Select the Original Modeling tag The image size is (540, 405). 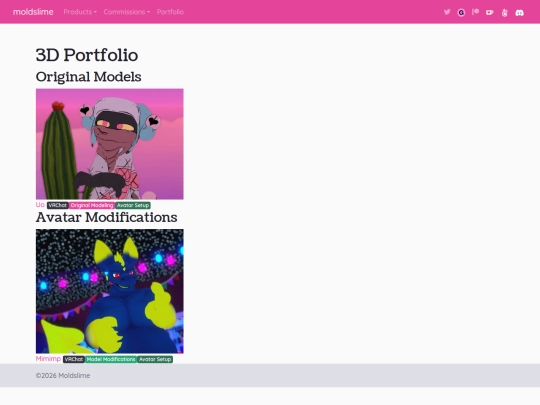(x=92, y=205)
